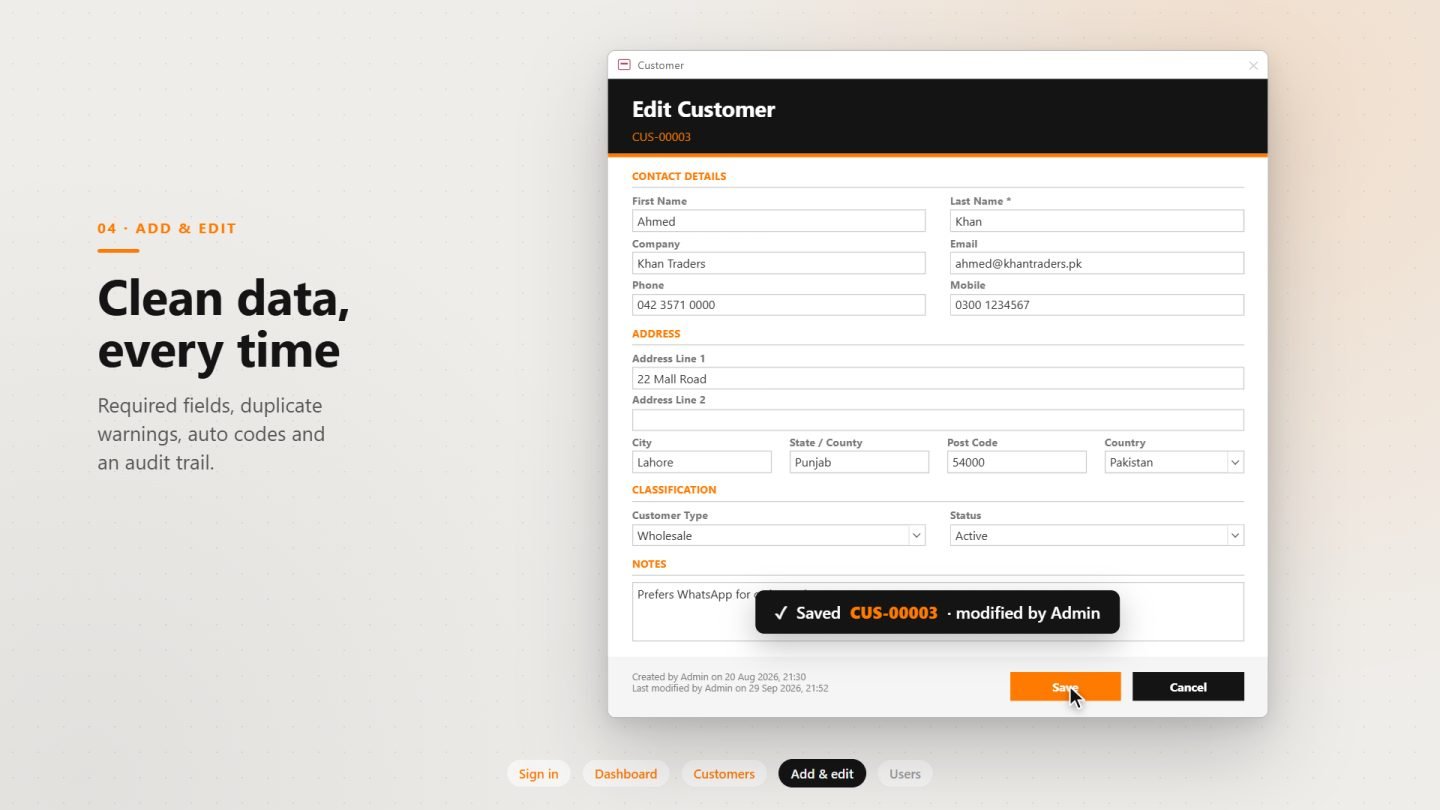
Task: Close the Customer dialog window
Action: pos(1253,65)
